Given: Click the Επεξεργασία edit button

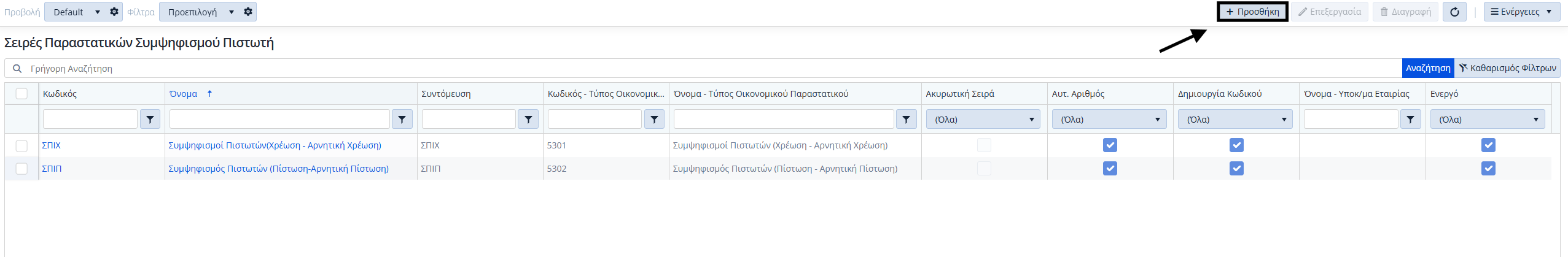Looking at the screenshot, I should click(1330, 12).
